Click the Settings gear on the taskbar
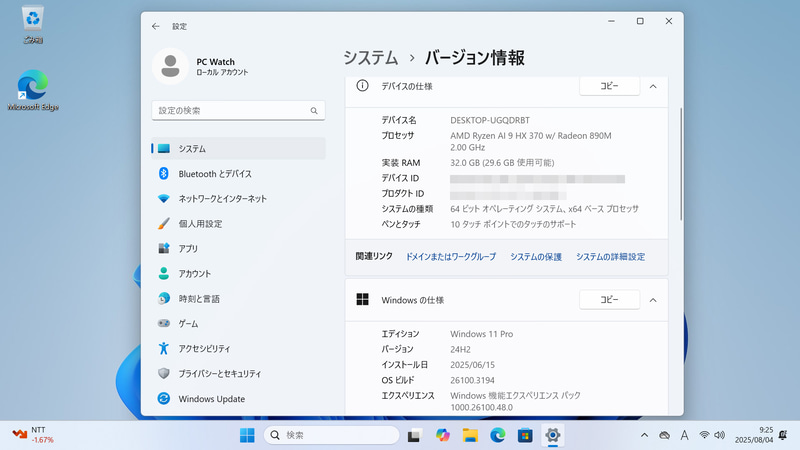Image resolution: width=800 pixels, height=450 pixels. [x=553, y=435]
